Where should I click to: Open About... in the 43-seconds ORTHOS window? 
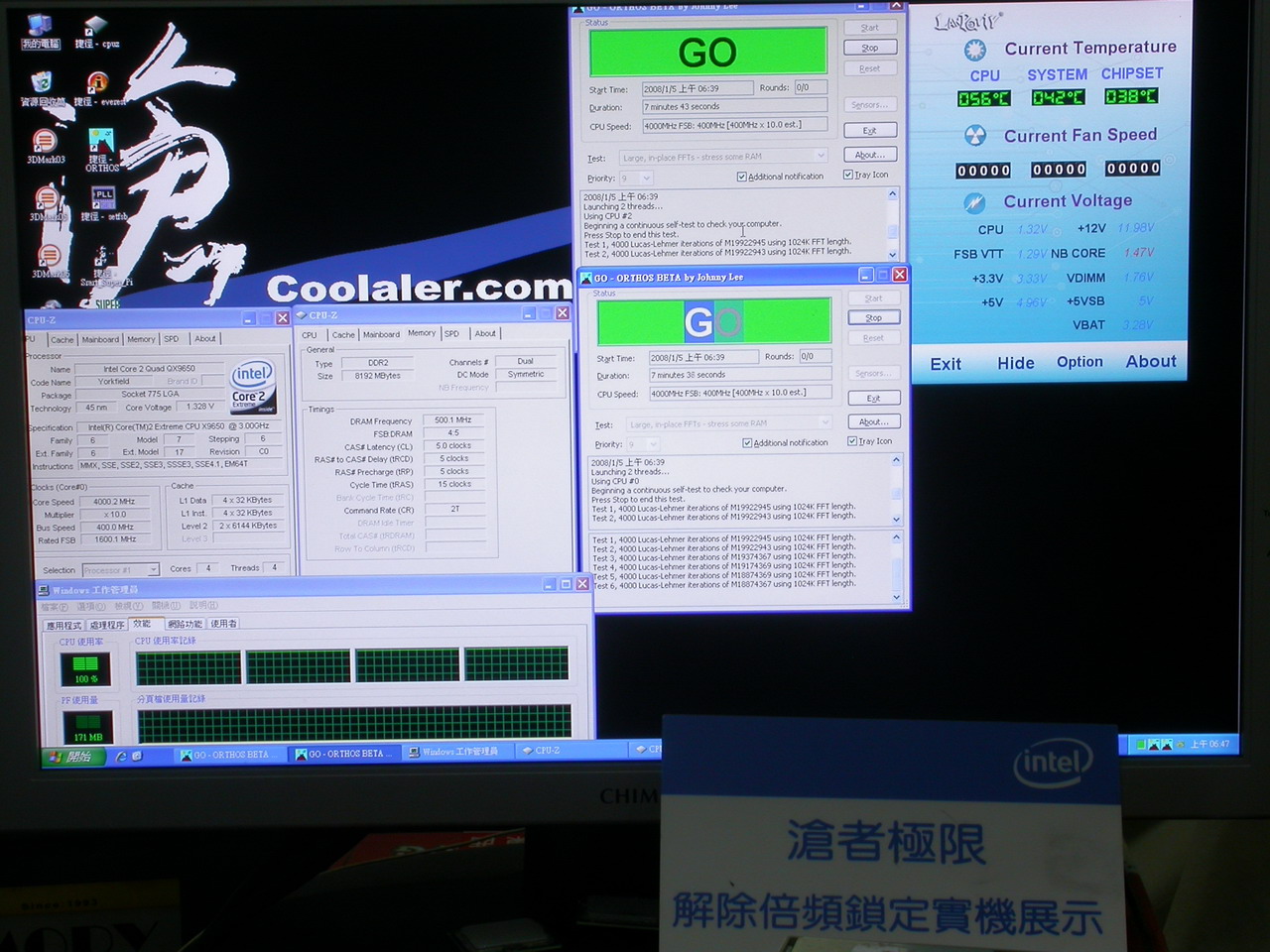(870, 155)
